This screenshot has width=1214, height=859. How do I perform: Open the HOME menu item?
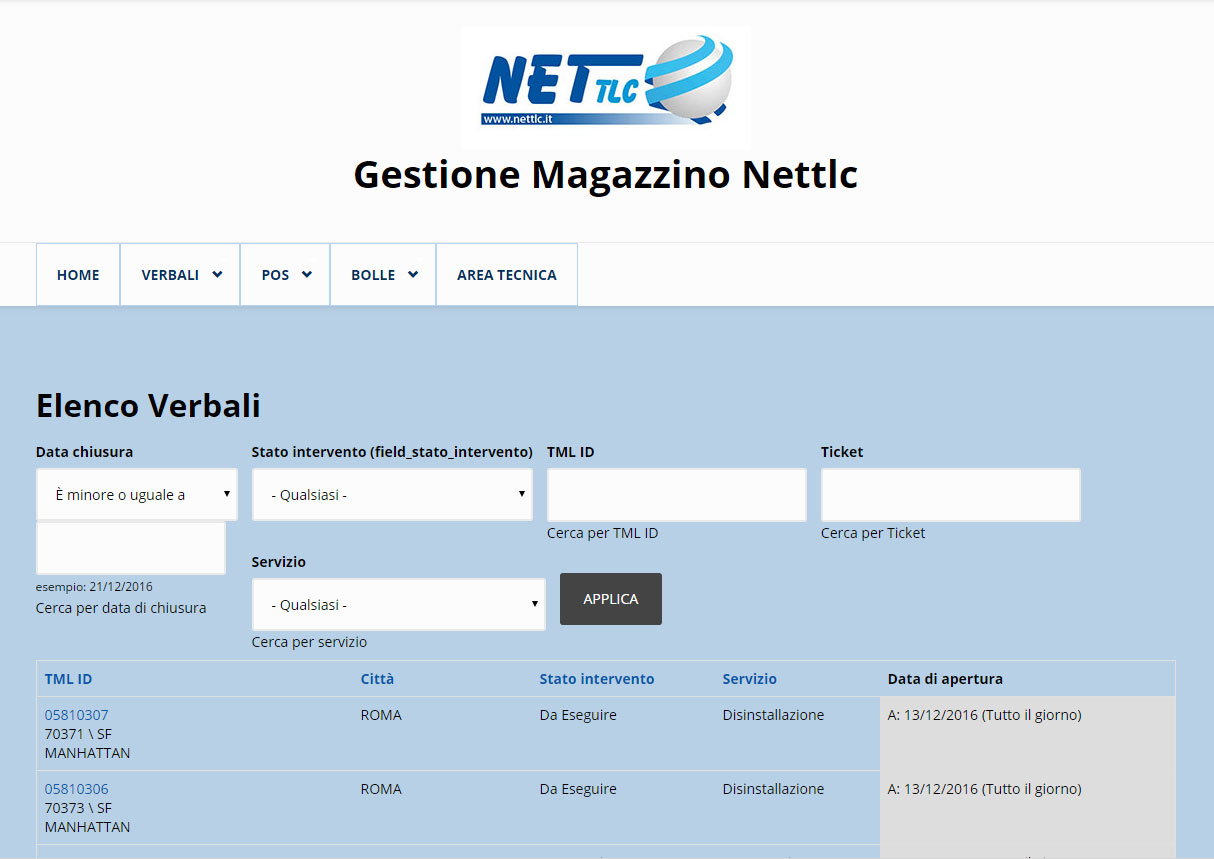[78, 275]
